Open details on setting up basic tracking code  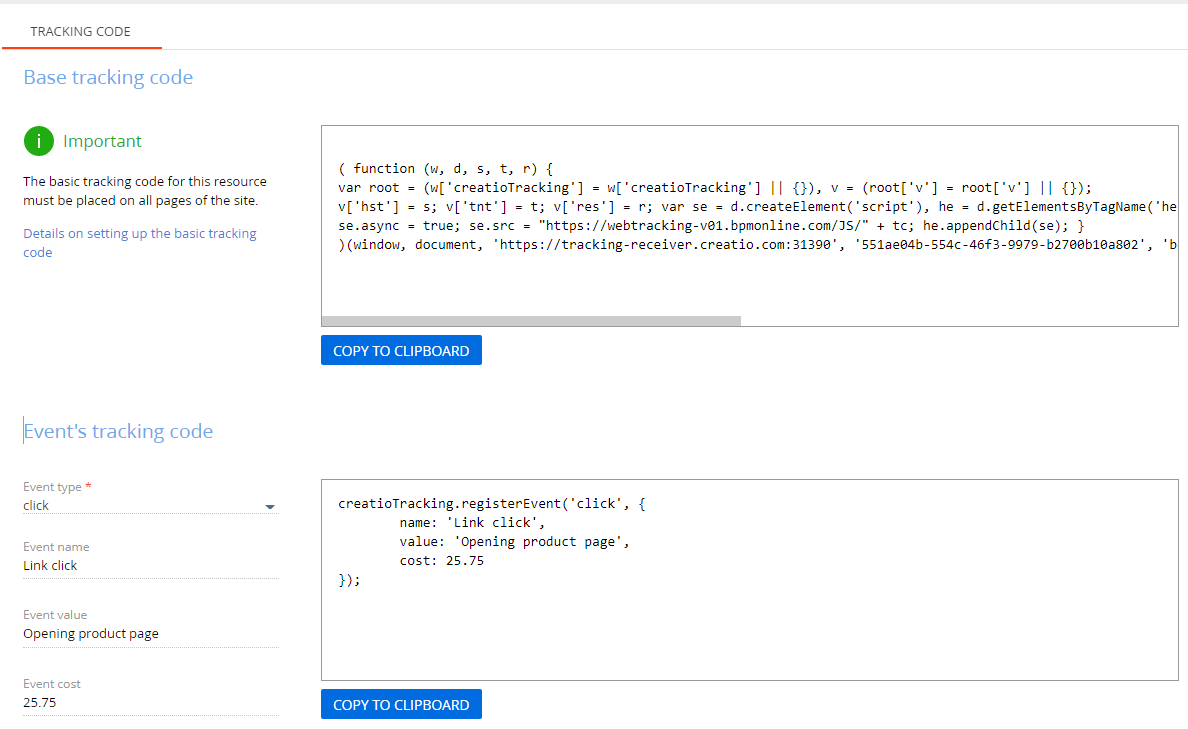coord(139,242)
